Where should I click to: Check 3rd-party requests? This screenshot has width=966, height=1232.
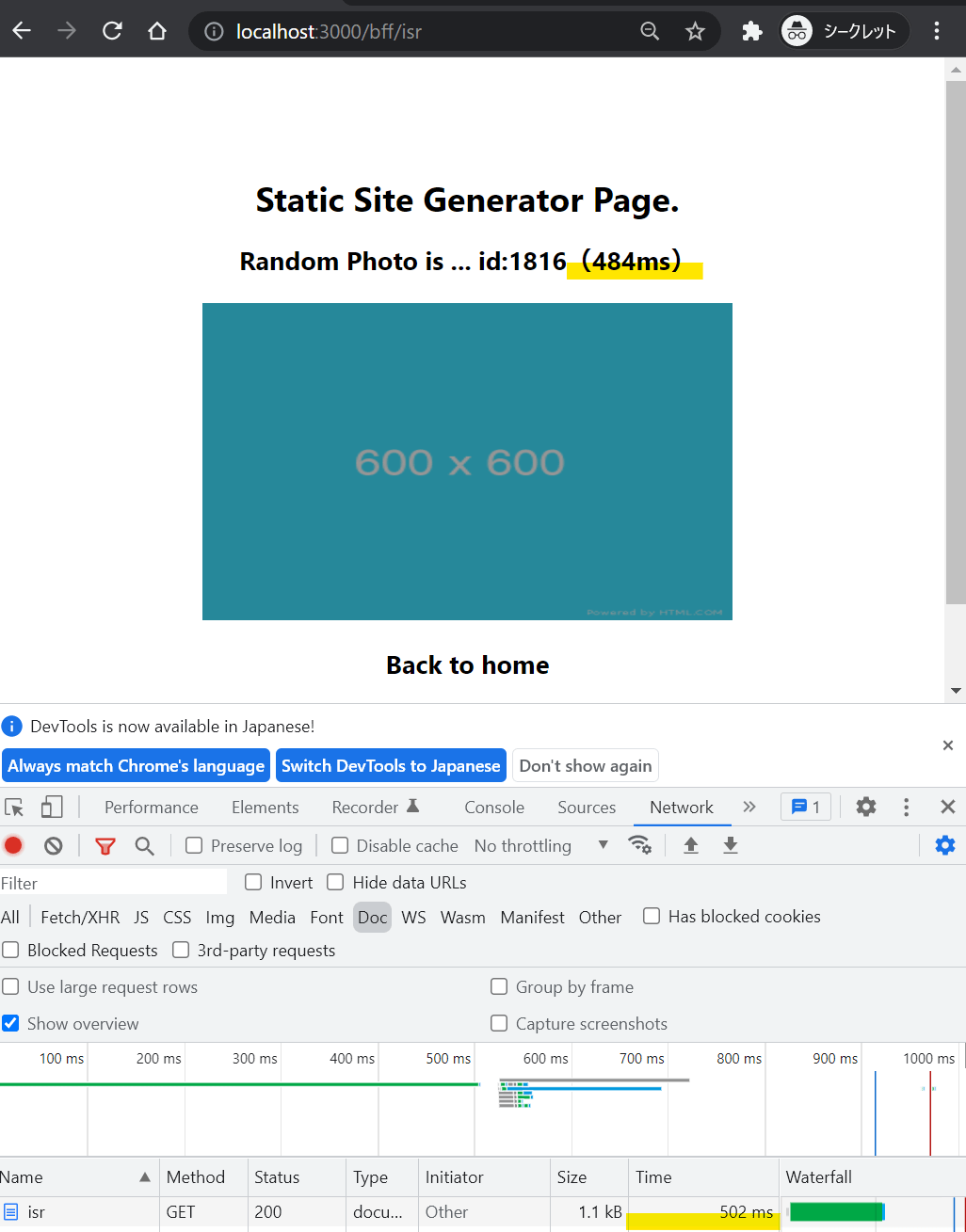click(181, 950)
